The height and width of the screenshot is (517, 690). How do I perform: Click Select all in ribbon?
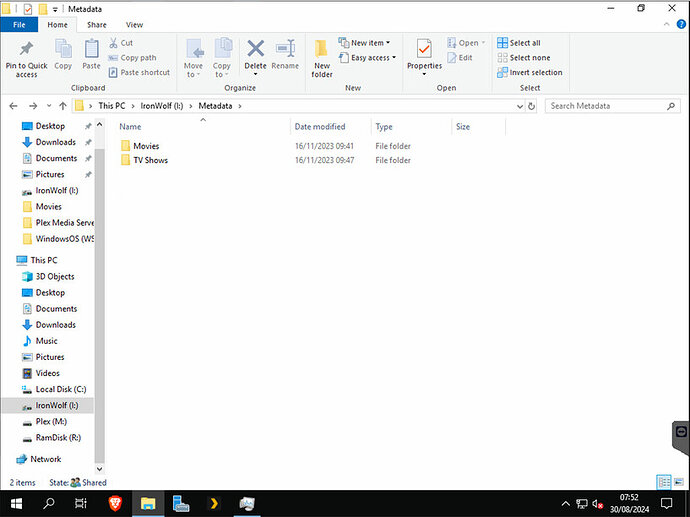pos(519,43)
